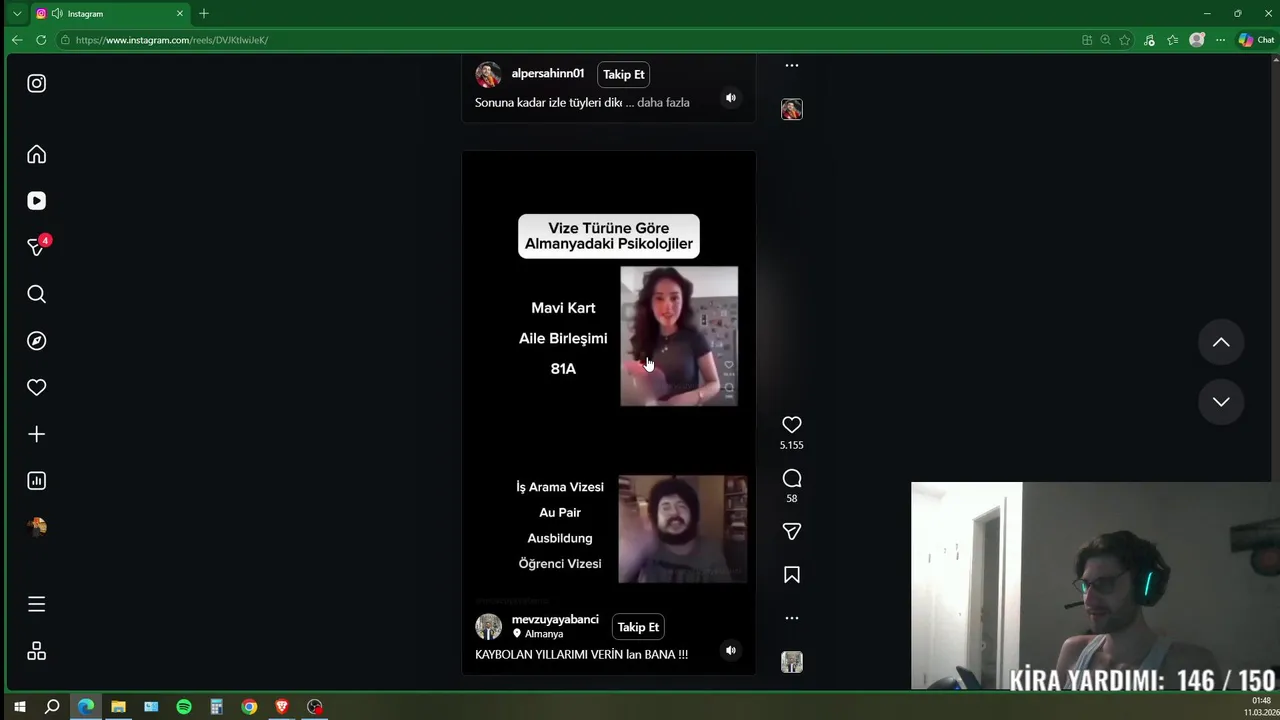Open Edge Settings and more menu
Viewport: 1280px width, 720px height.
tap(1220, 40)
